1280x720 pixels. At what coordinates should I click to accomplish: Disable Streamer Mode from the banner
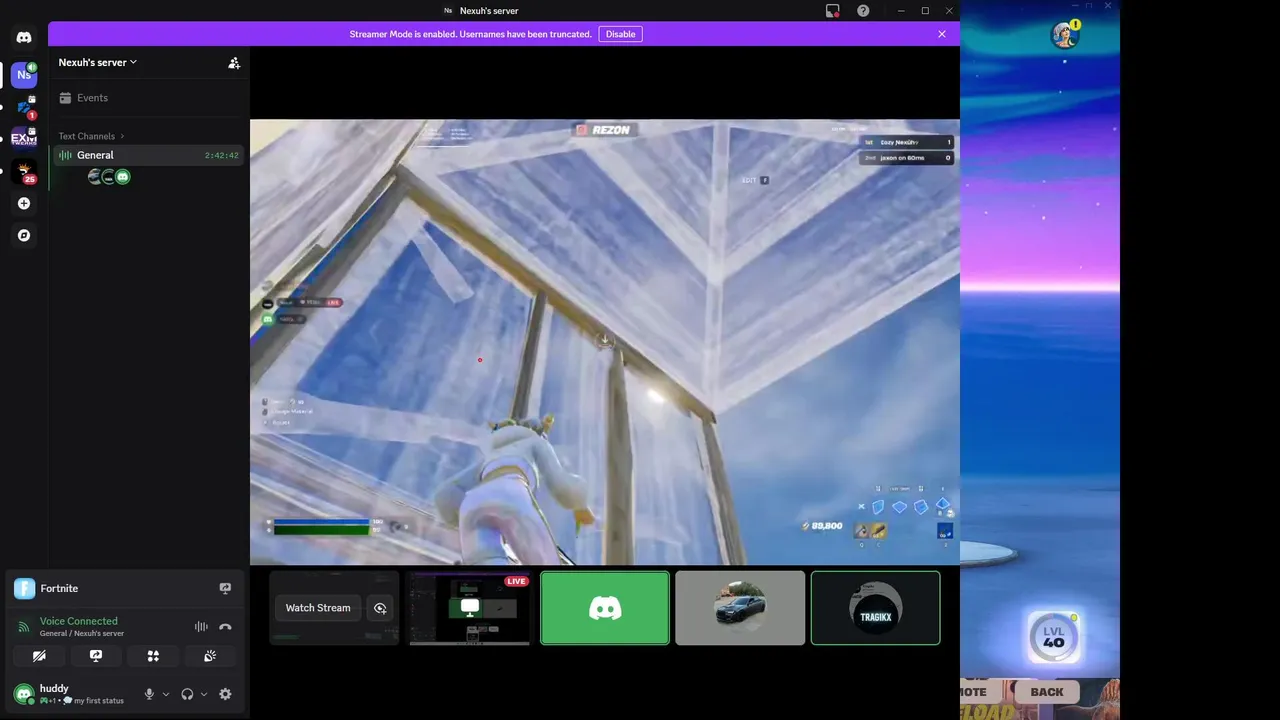pos(620,34)
